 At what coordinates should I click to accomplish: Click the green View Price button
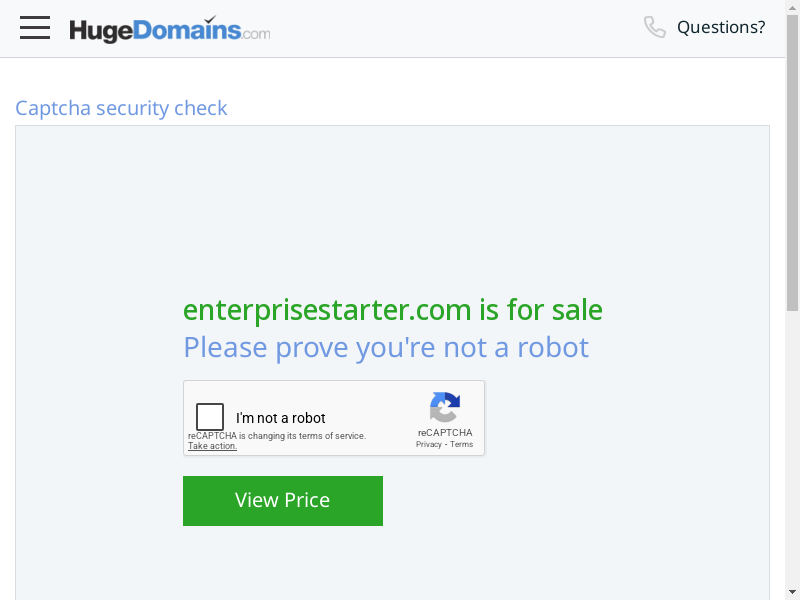283,501
